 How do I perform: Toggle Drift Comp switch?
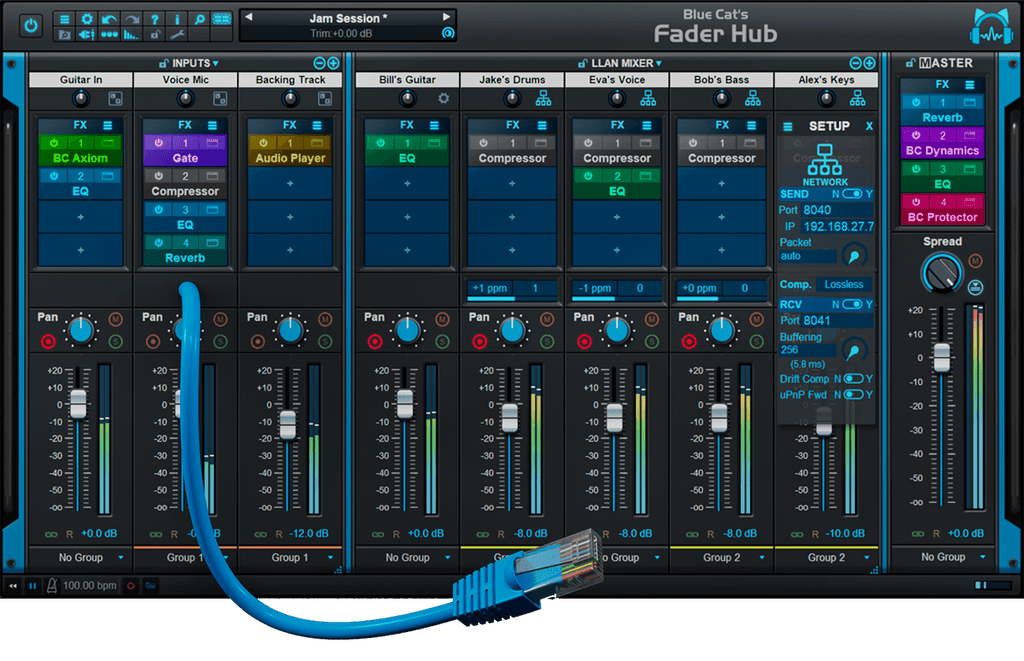[x=854, y=379]
